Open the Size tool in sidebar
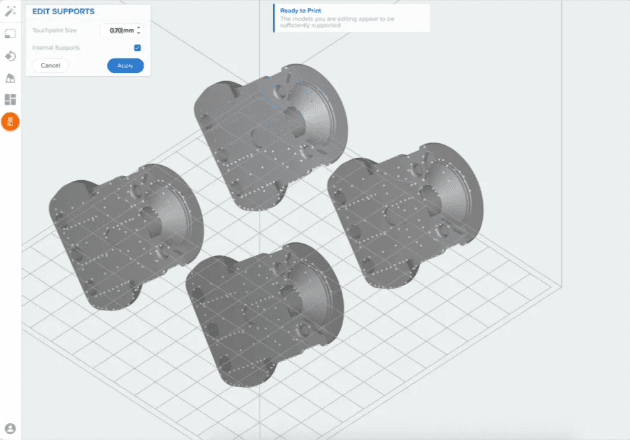Screen dimensions: 630x440 pyautogui.click(x=10, y=33)
